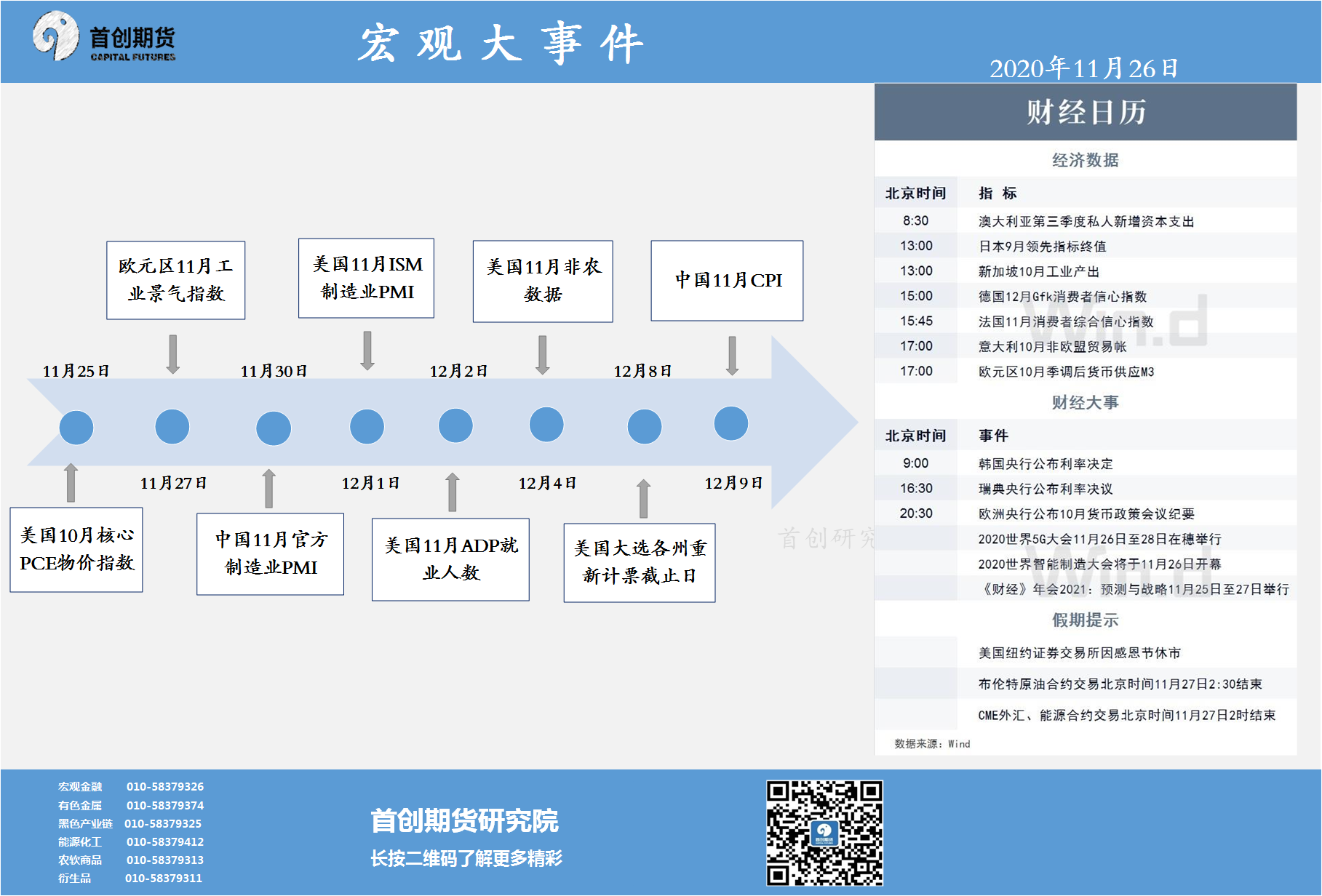Click the up arrow above 核心PCE物价指数 box
1322x896 pixels.
click(x=71, y=482)
